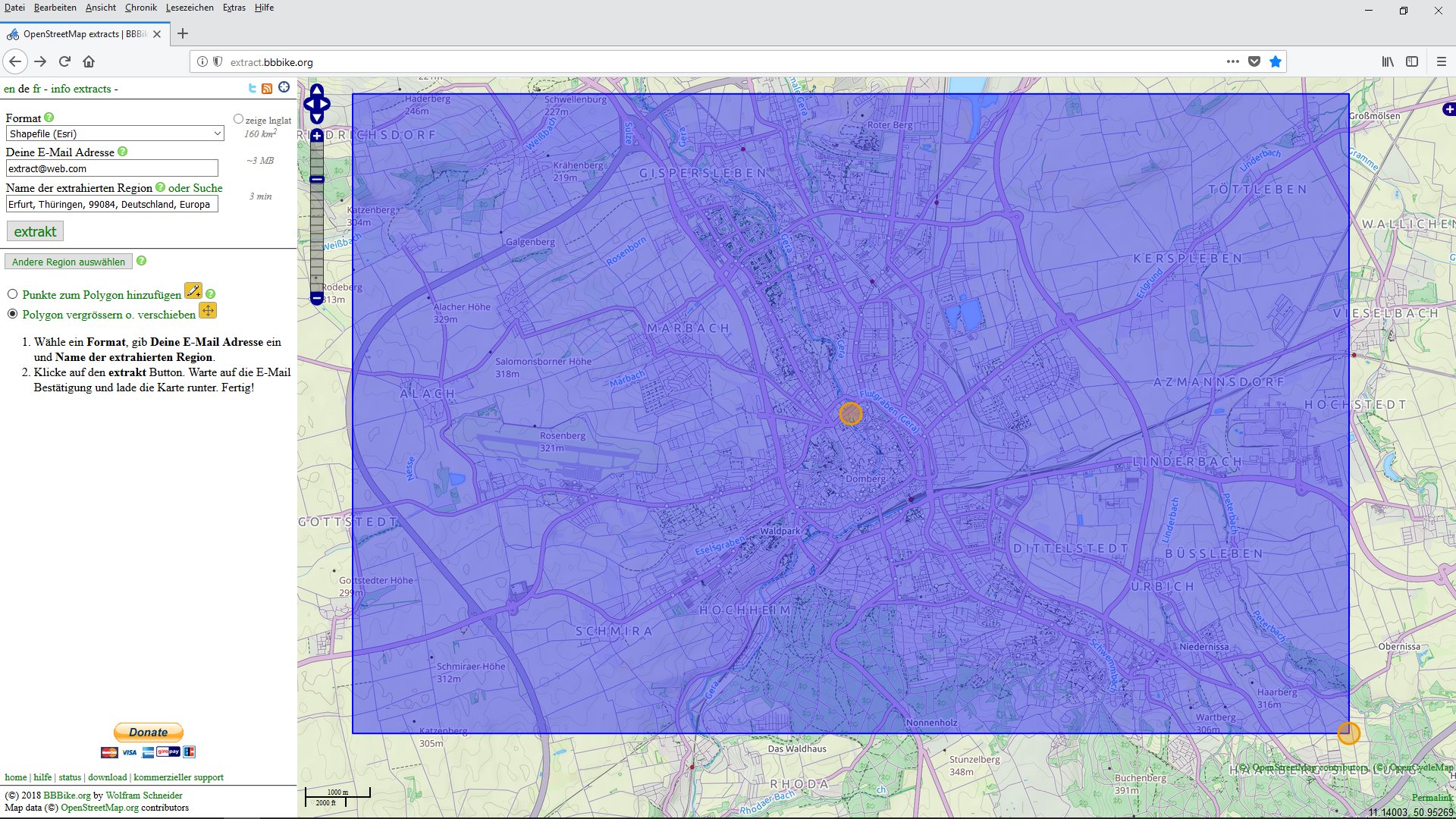Zoom out with the map minus button
The image size is (1456, 819).
[x=317, y=298]
